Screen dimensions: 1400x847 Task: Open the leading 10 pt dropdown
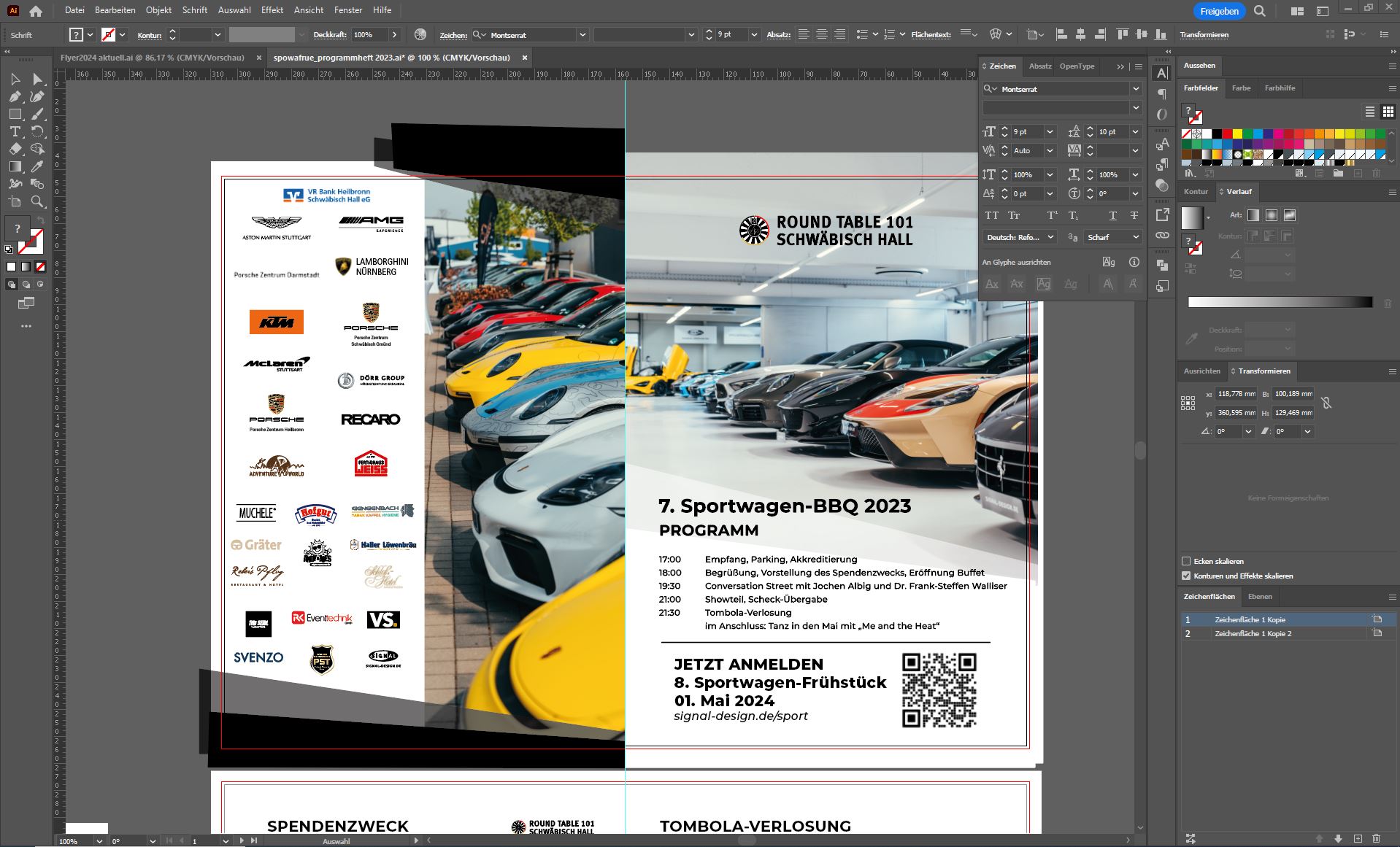pos(1135,132)
